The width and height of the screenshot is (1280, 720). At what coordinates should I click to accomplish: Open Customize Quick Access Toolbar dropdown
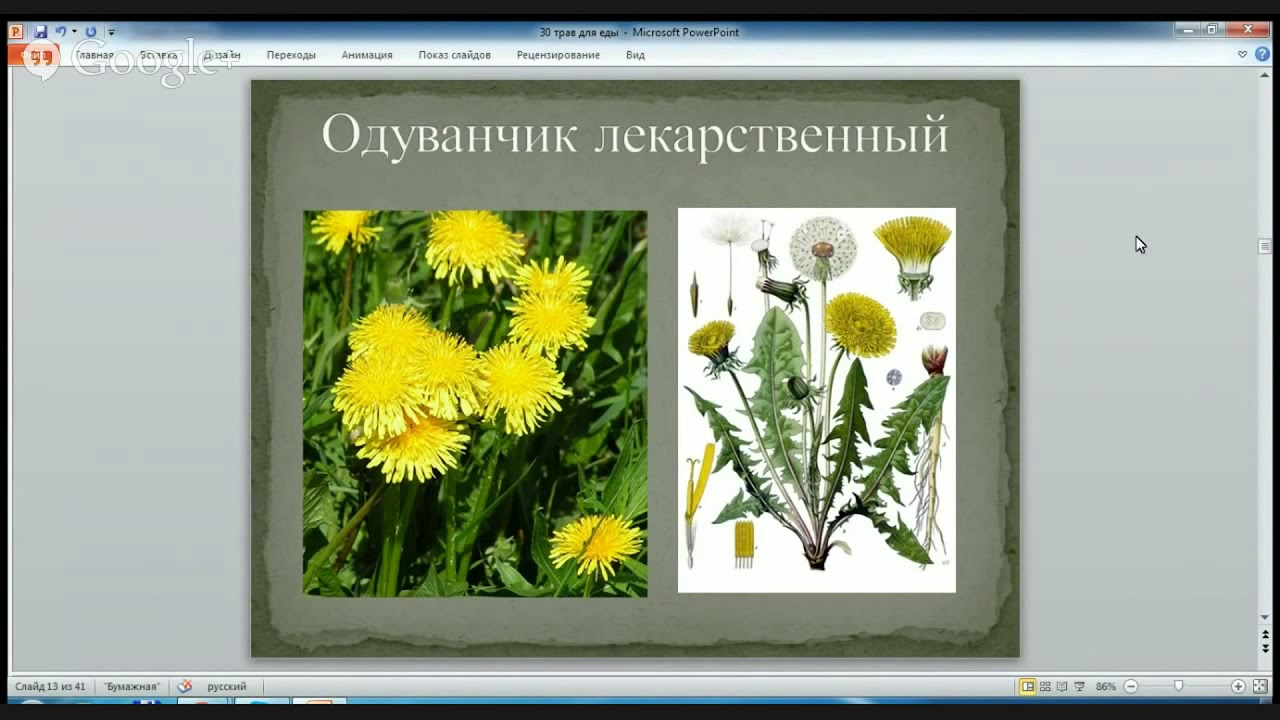tap(111, 32)
